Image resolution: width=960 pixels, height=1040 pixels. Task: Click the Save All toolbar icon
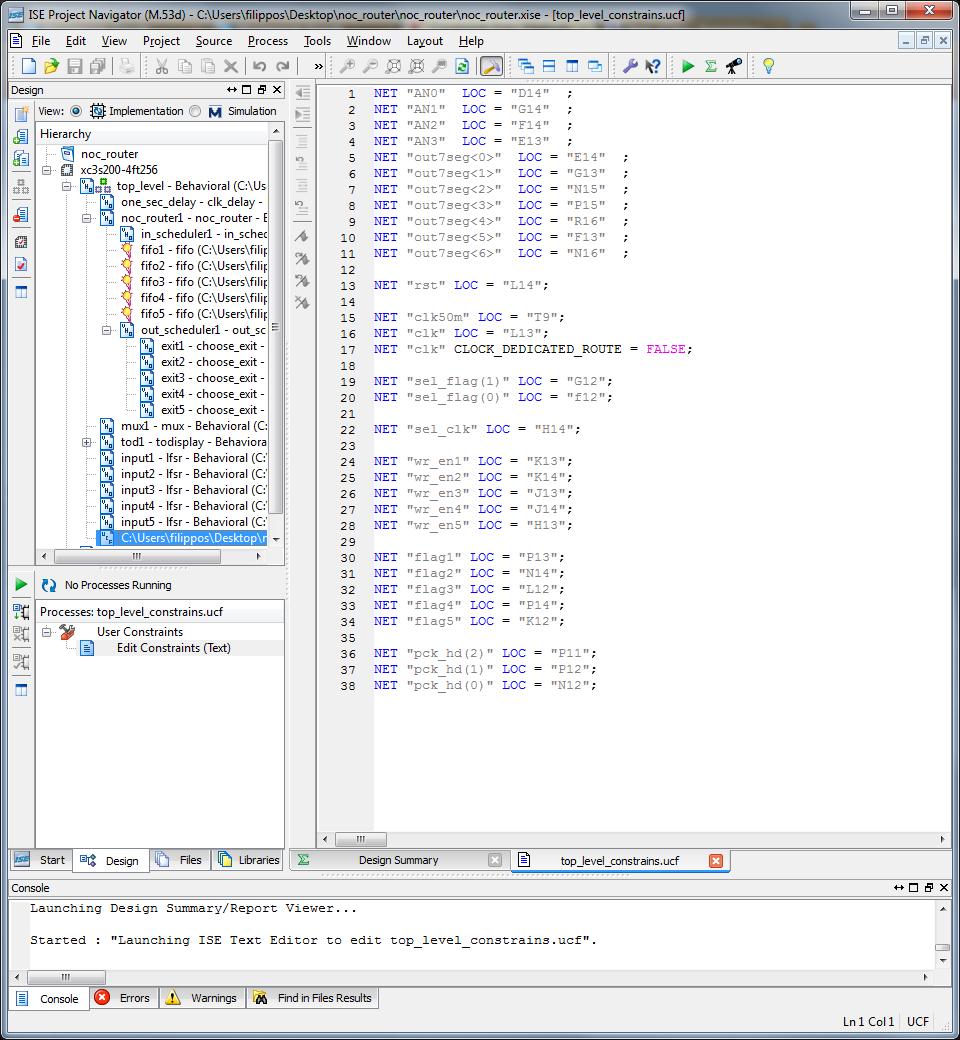[98, 66]
